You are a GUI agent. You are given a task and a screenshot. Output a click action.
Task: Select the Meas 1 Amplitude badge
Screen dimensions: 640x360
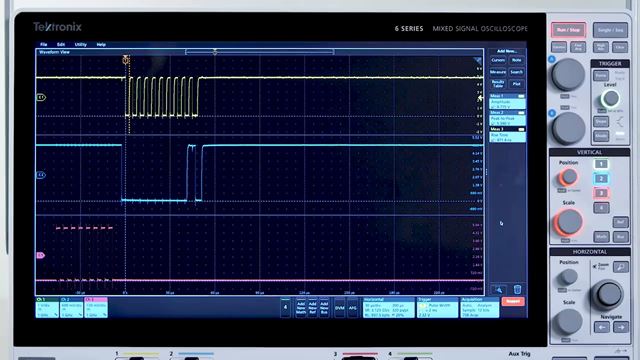[507, 102]
